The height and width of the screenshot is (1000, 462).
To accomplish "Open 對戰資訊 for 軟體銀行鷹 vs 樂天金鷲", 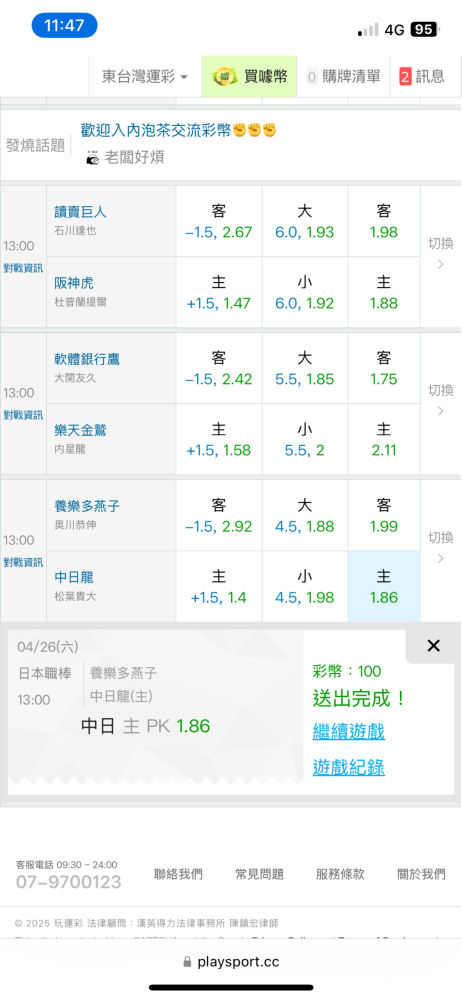I will (x=23, y=415).
